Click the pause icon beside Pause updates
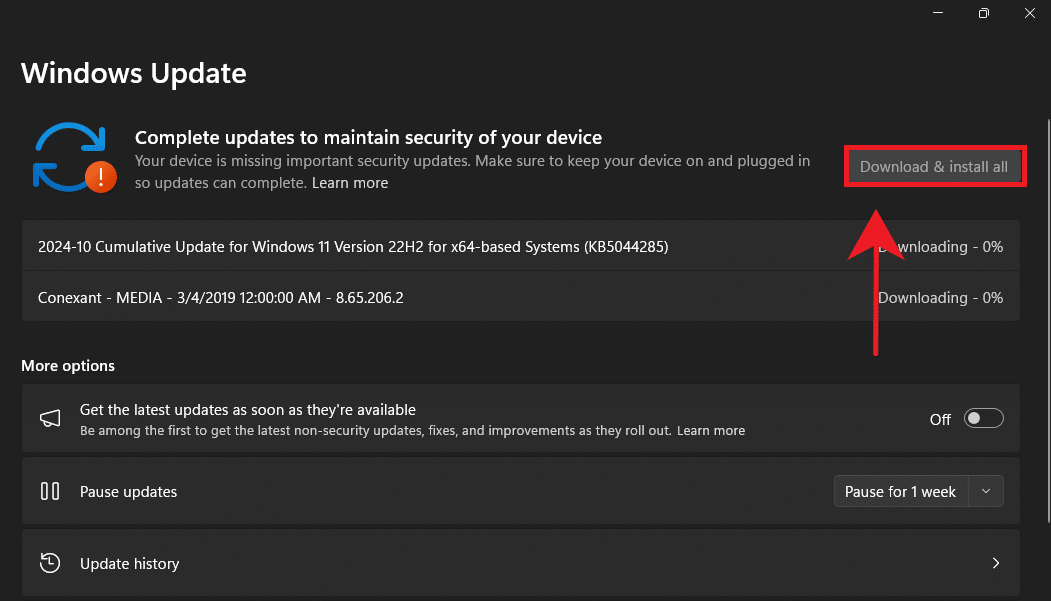Viewport: 1051px width, 601px height. (x=50, y=491)
